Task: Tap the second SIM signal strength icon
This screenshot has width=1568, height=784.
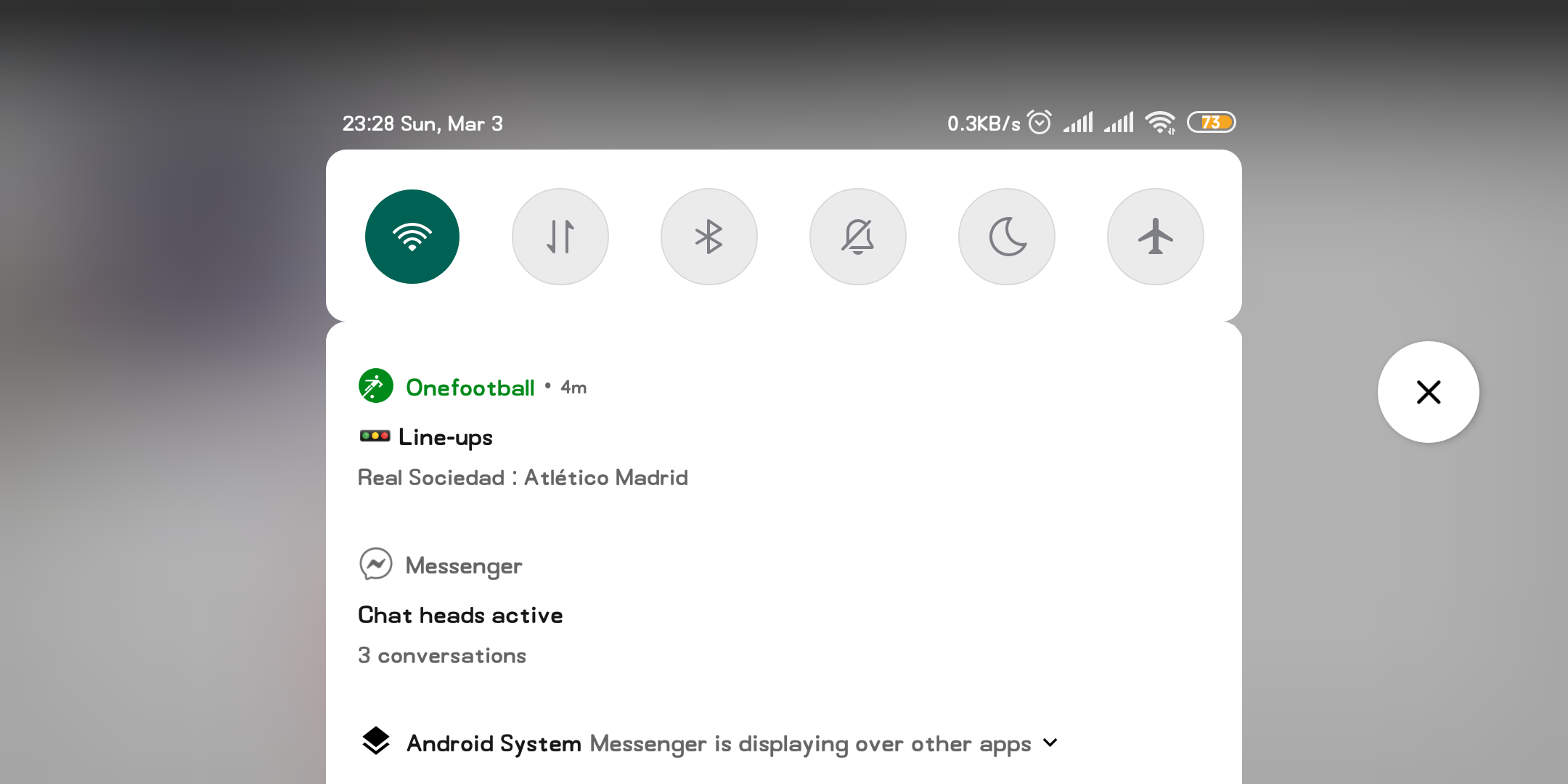Action: tap(1119, 122)
